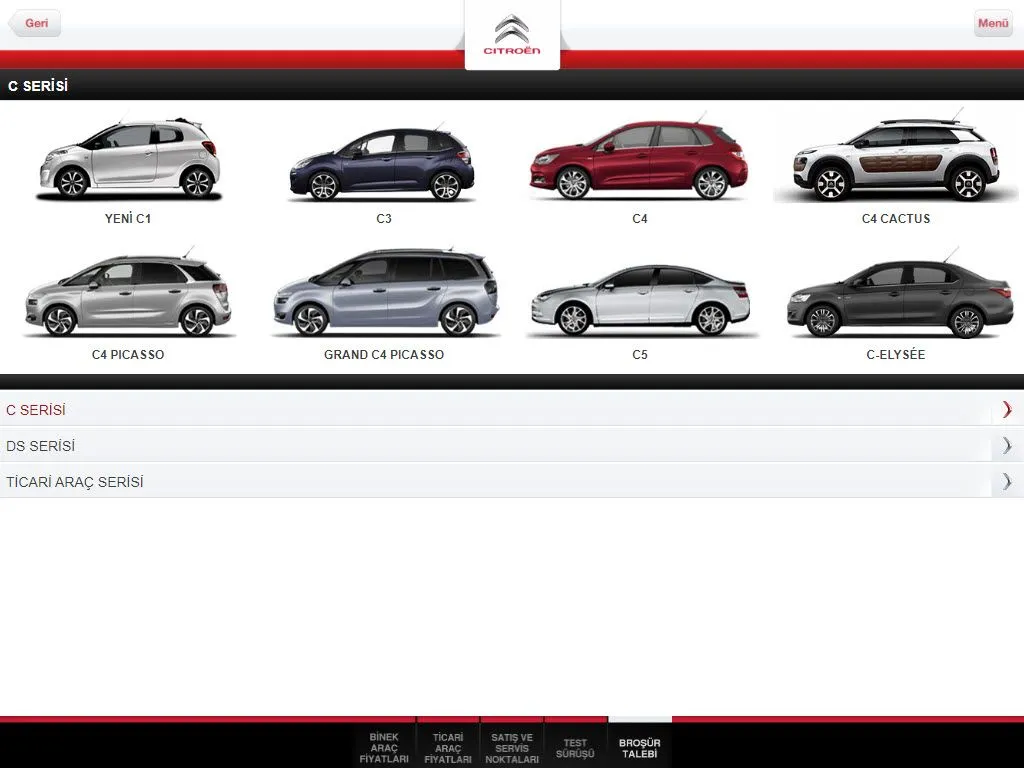This screenshot has width=1024, height=768.
Task: Switch to Ticari Araç Fiyatları tab
Action: (448, 747)
